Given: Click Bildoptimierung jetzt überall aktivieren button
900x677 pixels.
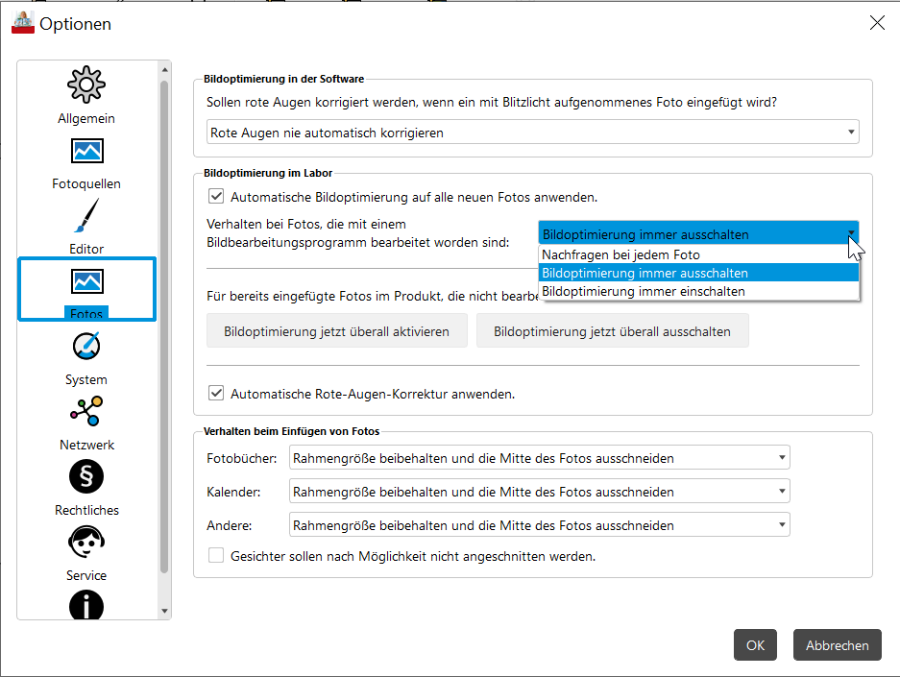Looking at the screenshot, I should [x=337, y=331].
